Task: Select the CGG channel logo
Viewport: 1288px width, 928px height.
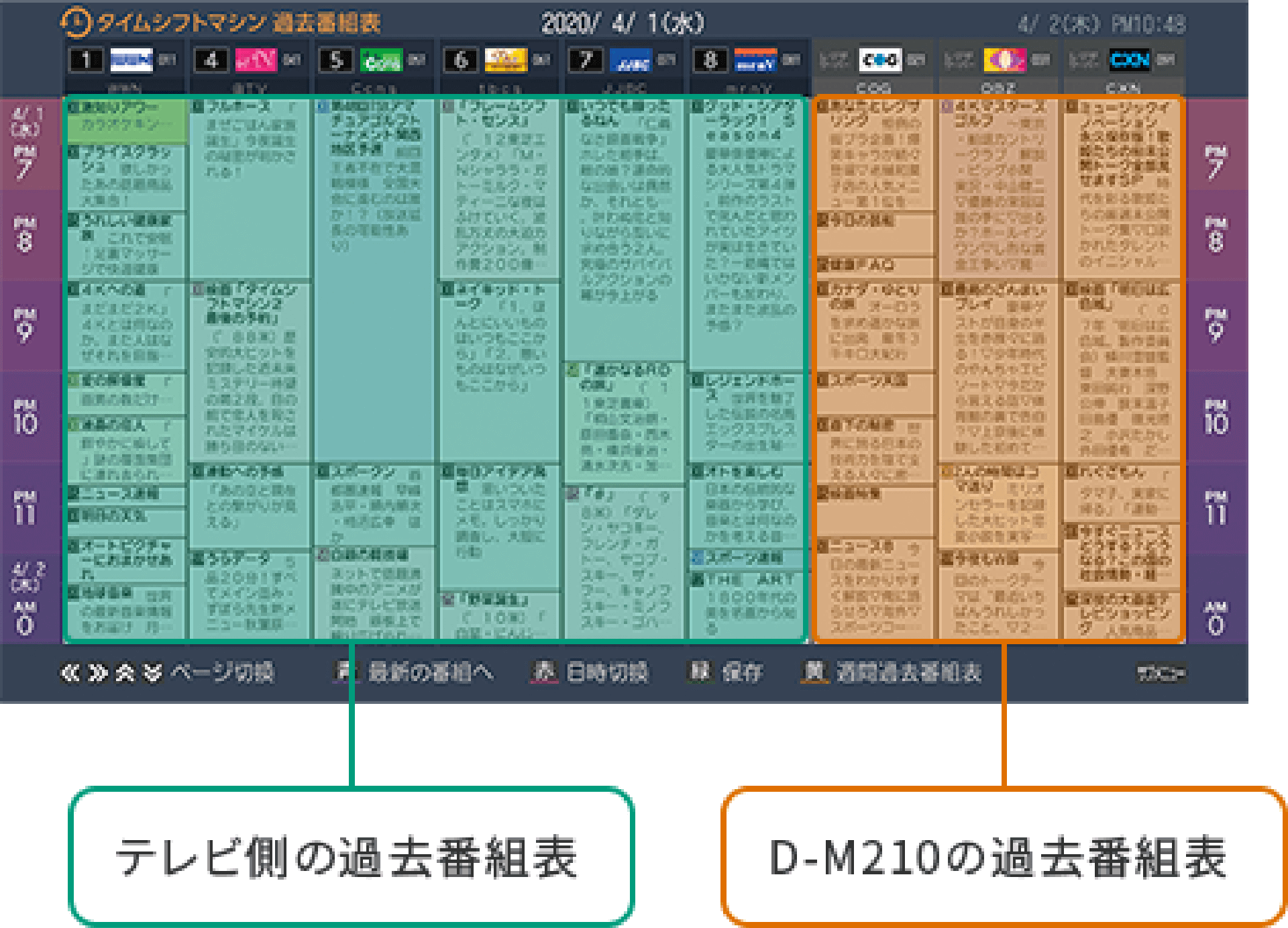Action: pyautogui.click(x=880, y=60)
